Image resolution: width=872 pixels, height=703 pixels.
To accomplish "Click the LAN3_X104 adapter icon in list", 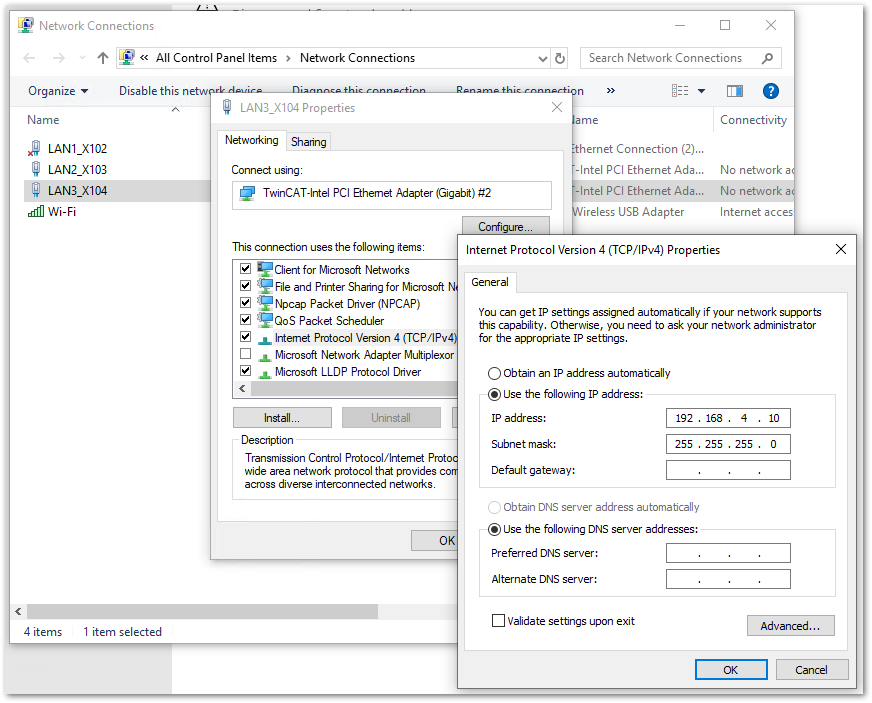I will click(x=36, y=190).
